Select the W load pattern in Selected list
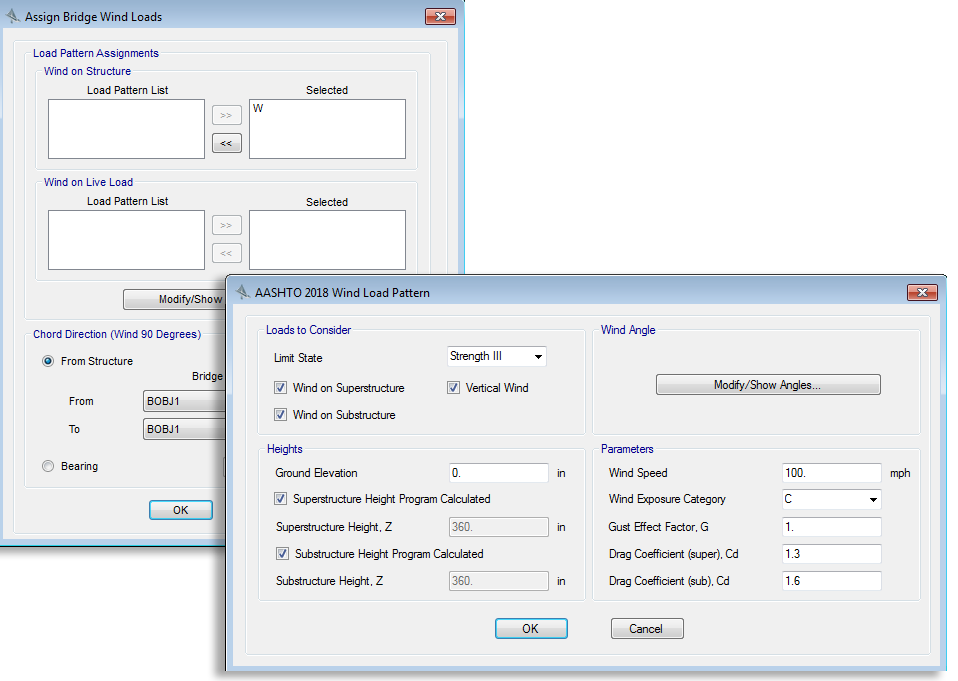Image resolution: width=958 pixels, height=681 pixels. (259, 109)
